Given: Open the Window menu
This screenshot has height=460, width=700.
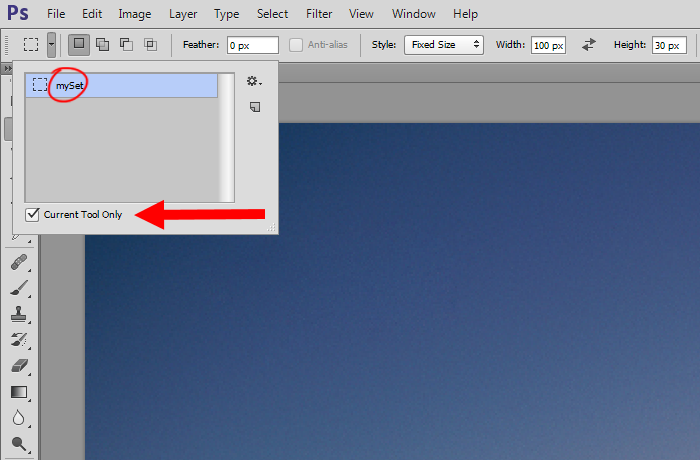Looking at the screenshot, I should tap(414, 14).
